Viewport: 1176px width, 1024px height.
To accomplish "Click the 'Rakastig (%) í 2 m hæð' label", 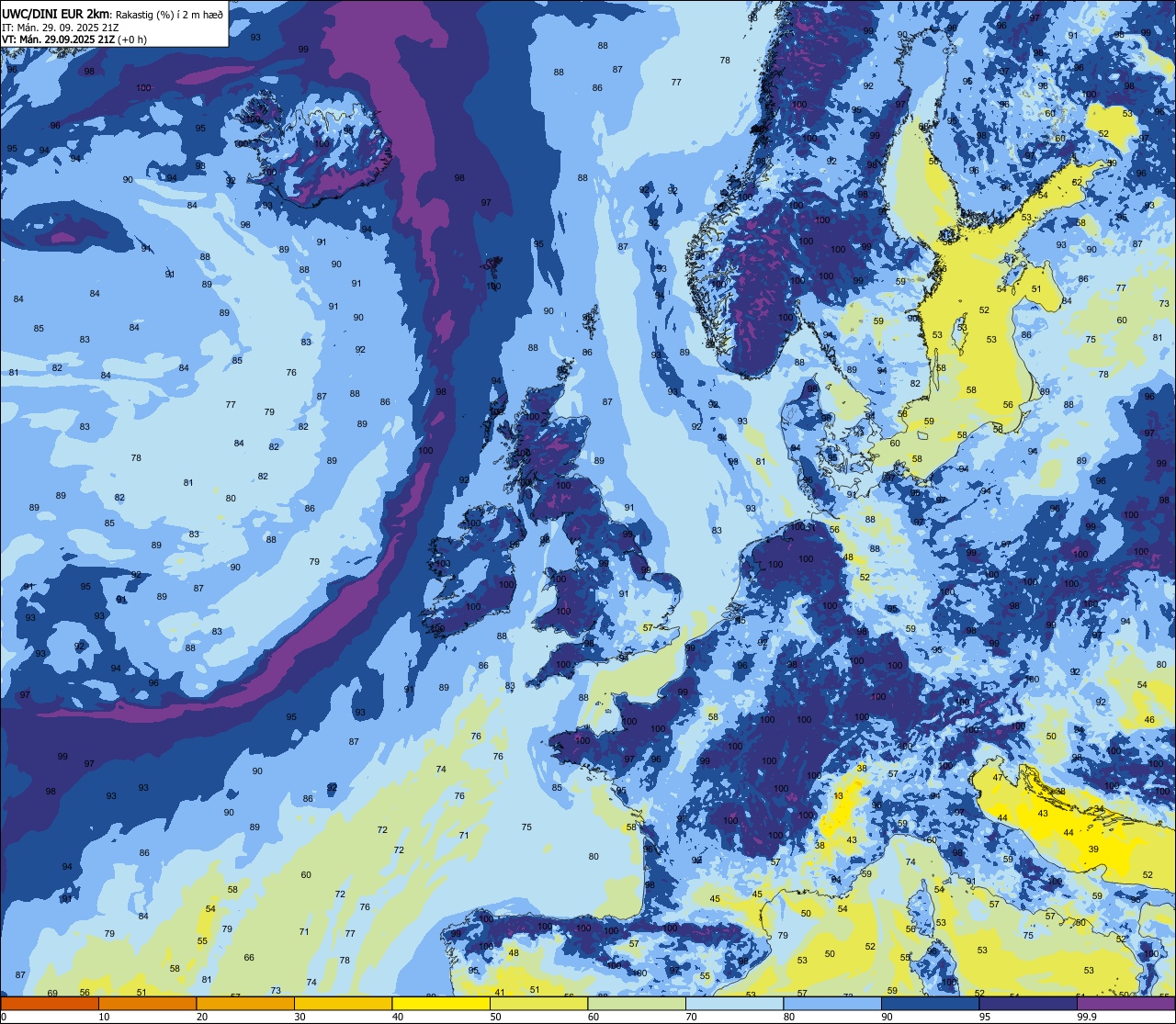I will (169, 14).
